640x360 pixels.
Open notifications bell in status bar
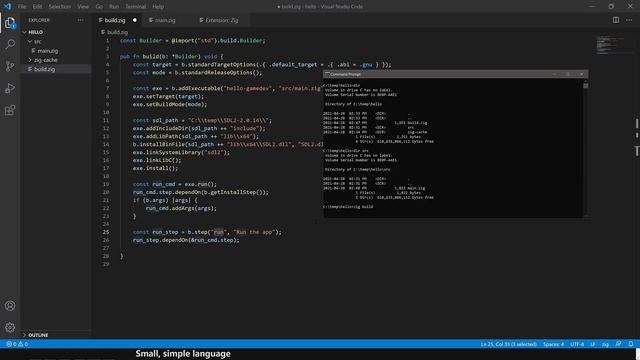[631, 344]
